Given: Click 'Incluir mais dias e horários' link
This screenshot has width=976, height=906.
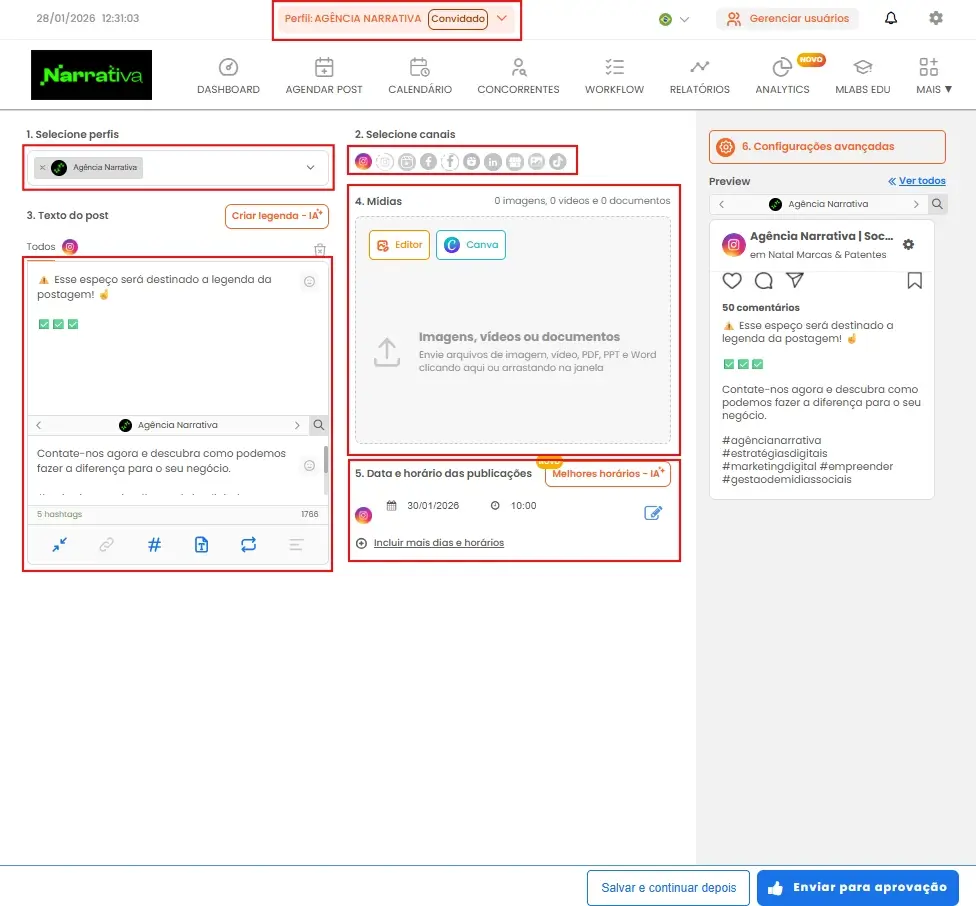Looking at the screenshot, I should click(x=439, y=543).
